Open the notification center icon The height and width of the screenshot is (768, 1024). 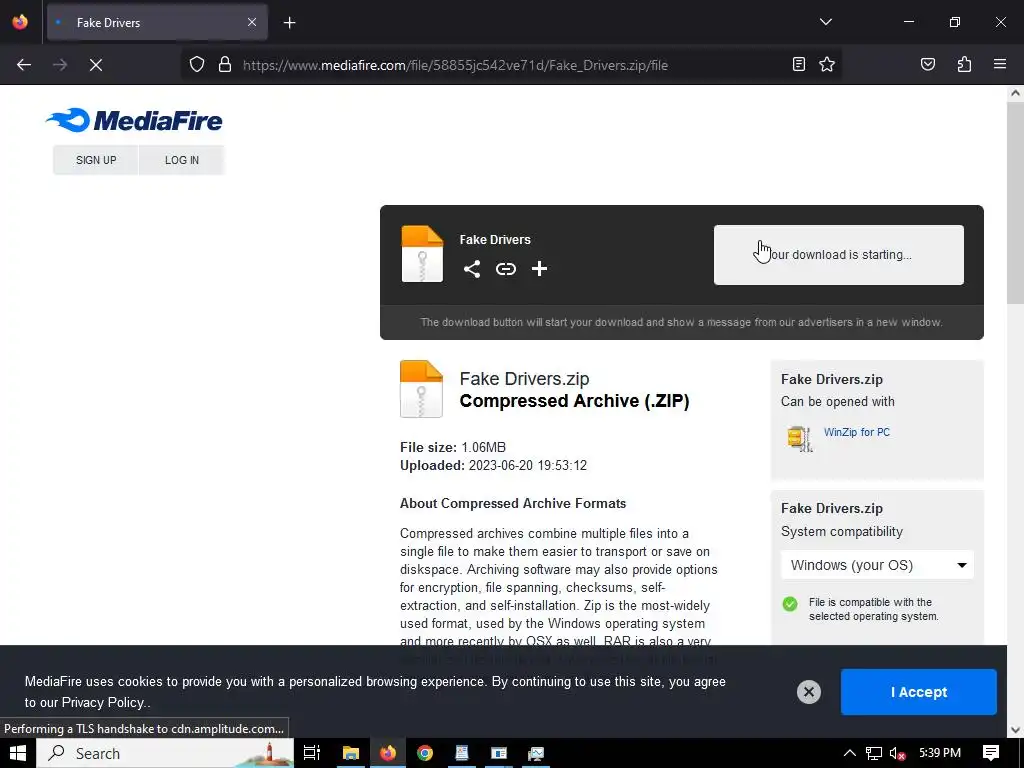click(991, 753)
